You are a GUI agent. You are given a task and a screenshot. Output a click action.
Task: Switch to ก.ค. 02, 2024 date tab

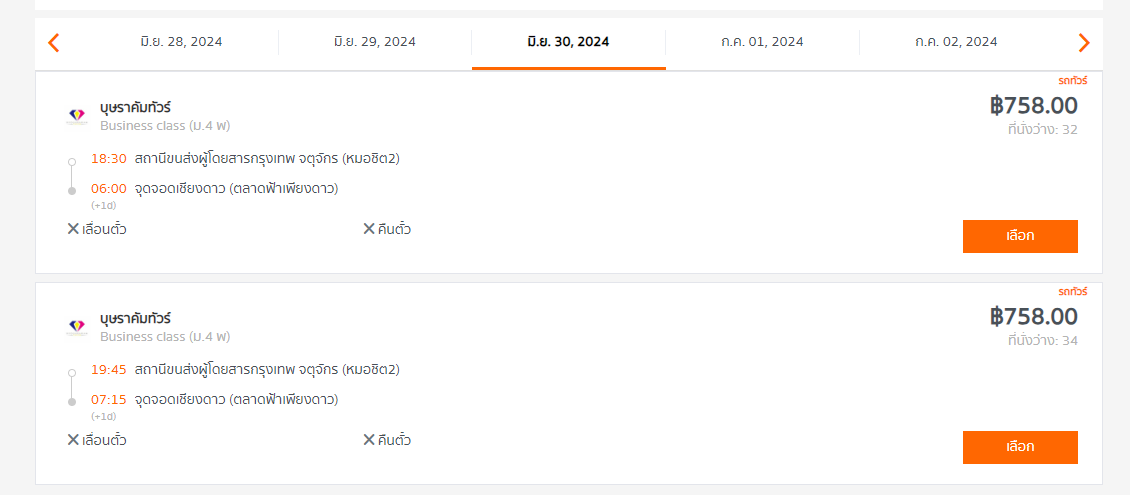coord(956,42)
